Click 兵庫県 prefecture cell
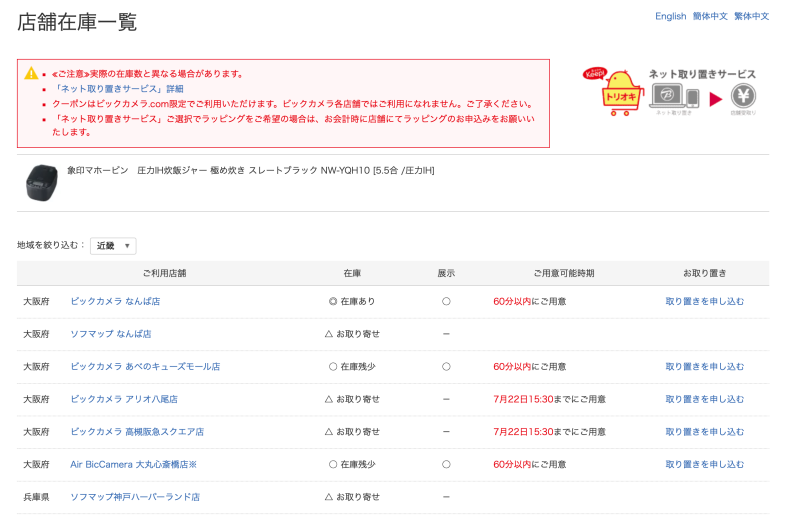This screenshot has height=526, width=800. tap(36, 497)
